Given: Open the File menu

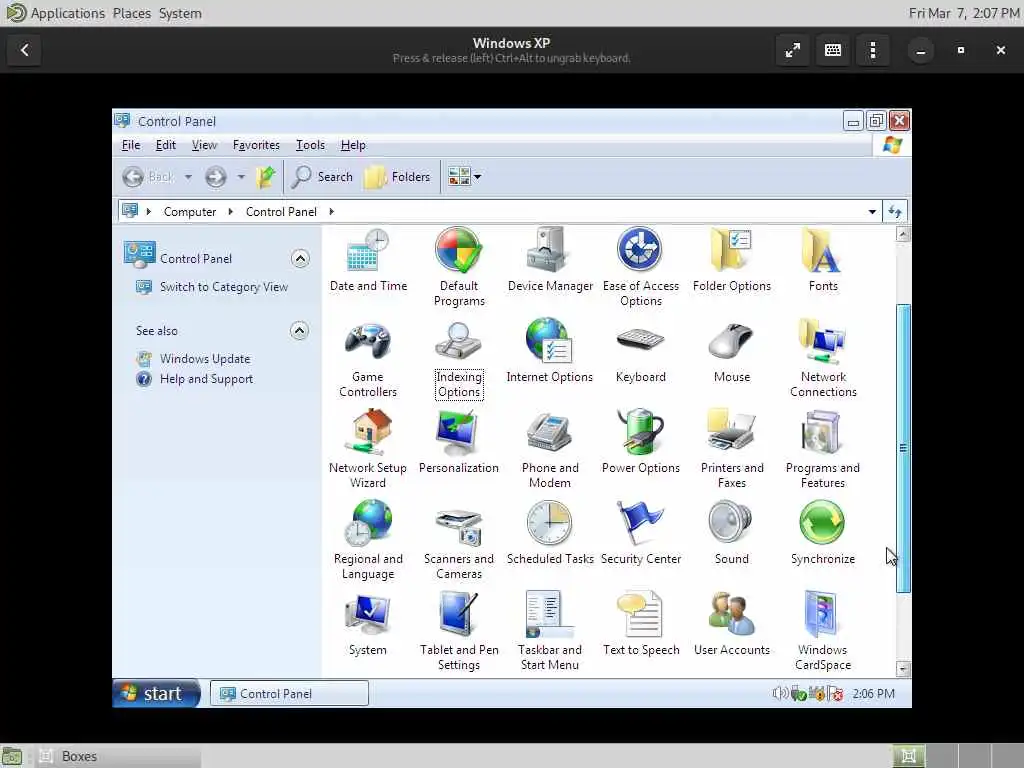Looking at the screenshot, I should pyautogui.click(x=131, y=145).
